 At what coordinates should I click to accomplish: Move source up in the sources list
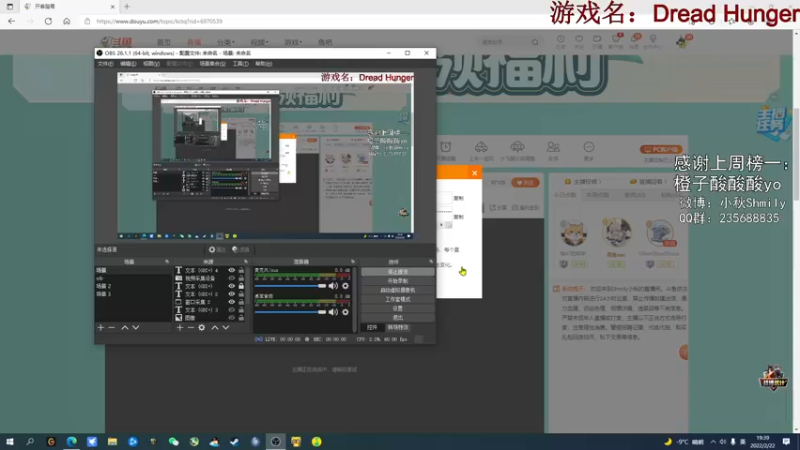[214, 328]
